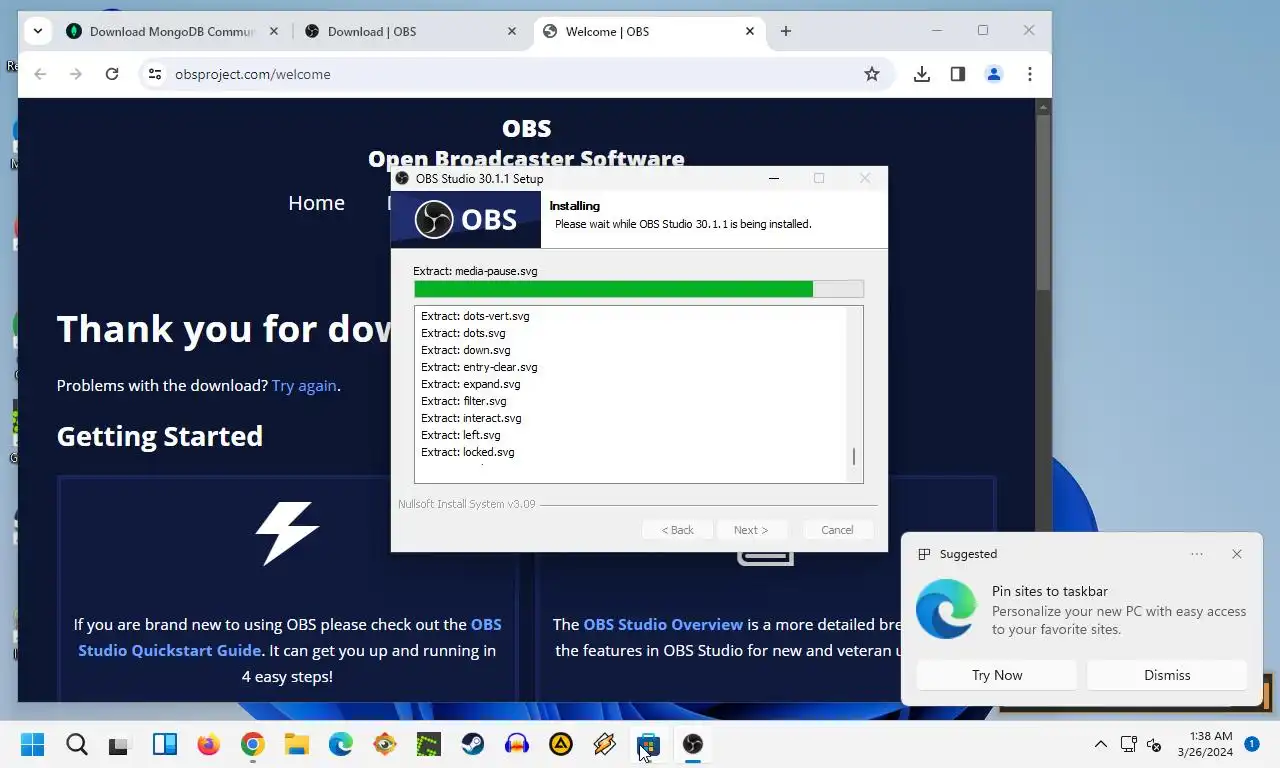This screenshot has height=768, width=1280.
Task: Open a new Chrome tab
Action: [786, 31]
